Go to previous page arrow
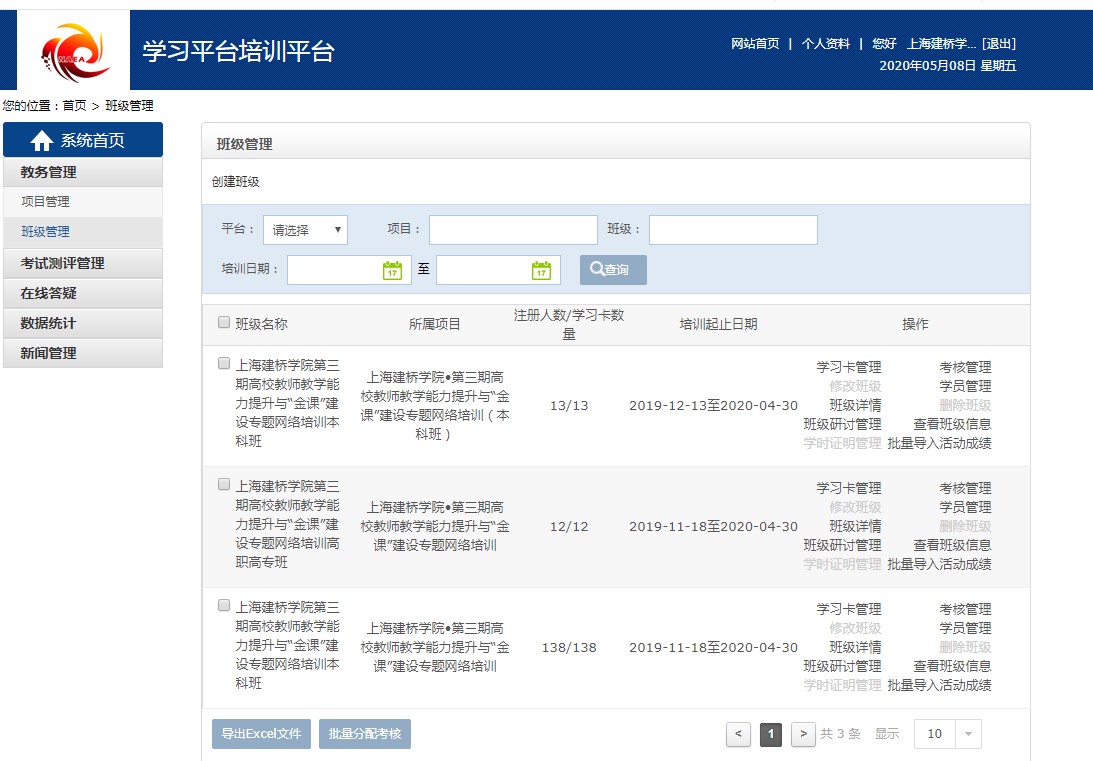Screen dimensions: 1093x761 point(738,734)
